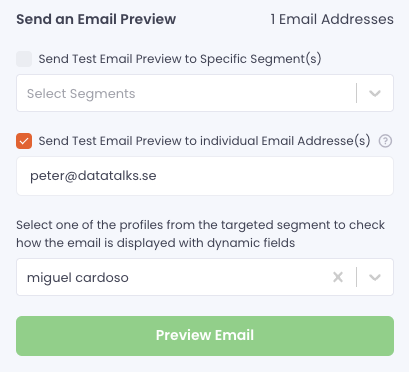This screenshot has width=409, height=372.
Task: Click the divider between X and chevron
Action: 356,277
